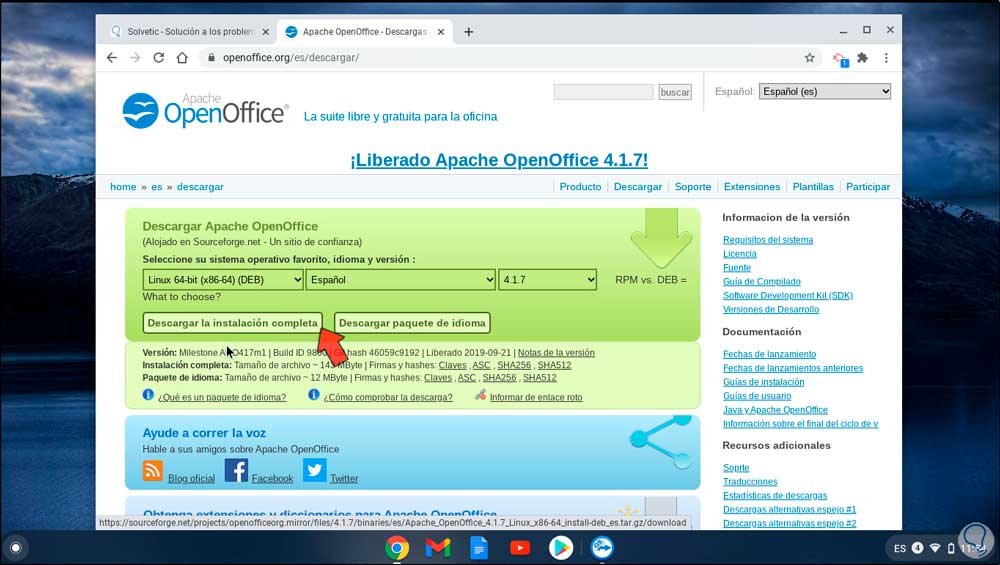Viewport: 1000px width, 565px height.
Task: Click info icon beside verify download question
Action: (x=313, y=395)
